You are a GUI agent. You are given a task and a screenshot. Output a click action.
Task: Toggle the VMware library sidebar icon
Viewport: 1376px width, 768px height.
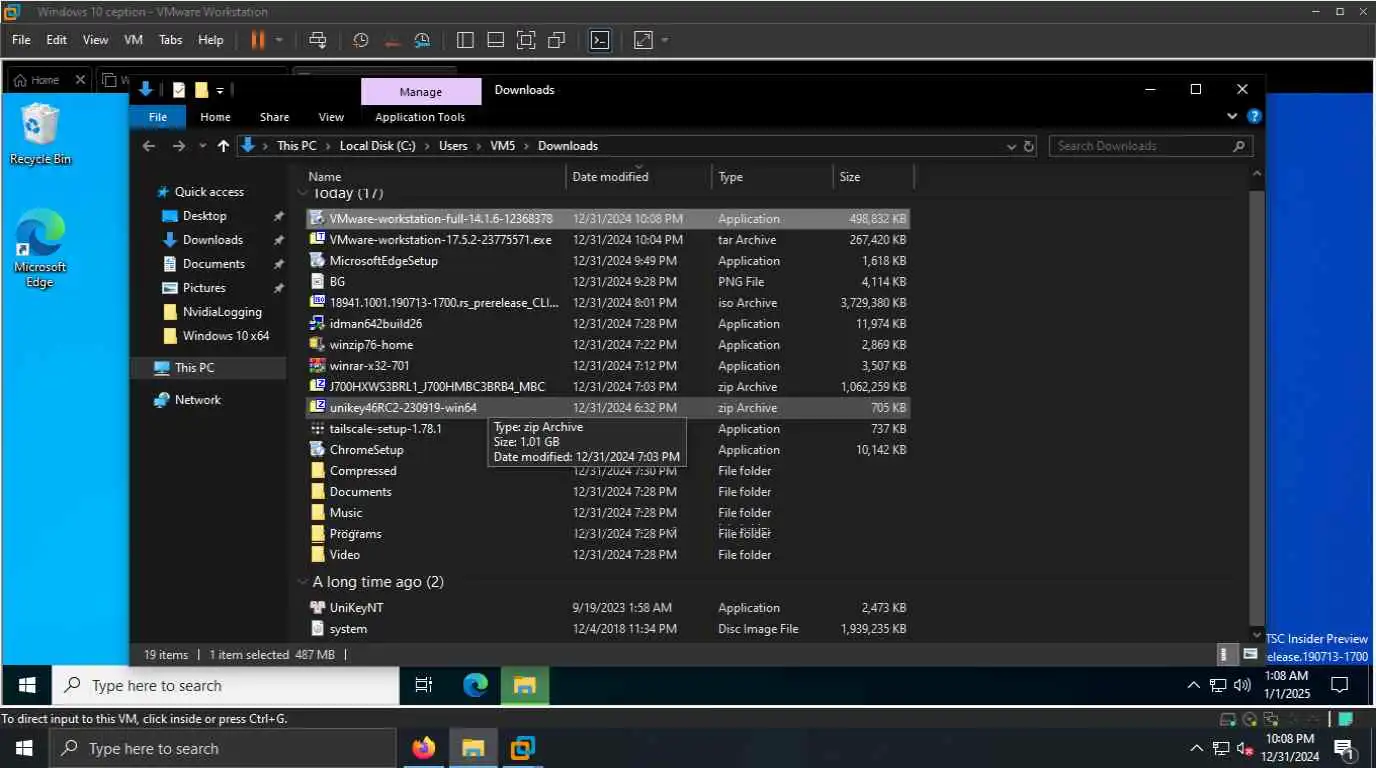465,40
